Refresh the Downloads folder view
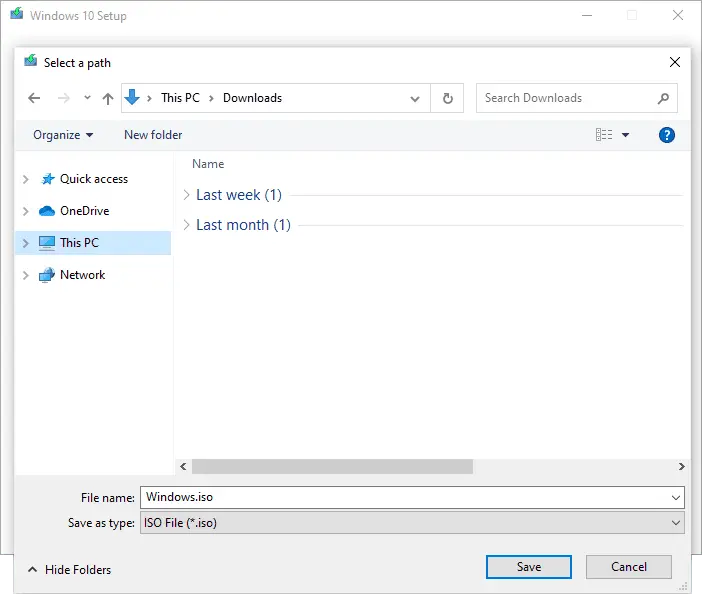Viewport: 702px width, 594px height. click(447, 98)
